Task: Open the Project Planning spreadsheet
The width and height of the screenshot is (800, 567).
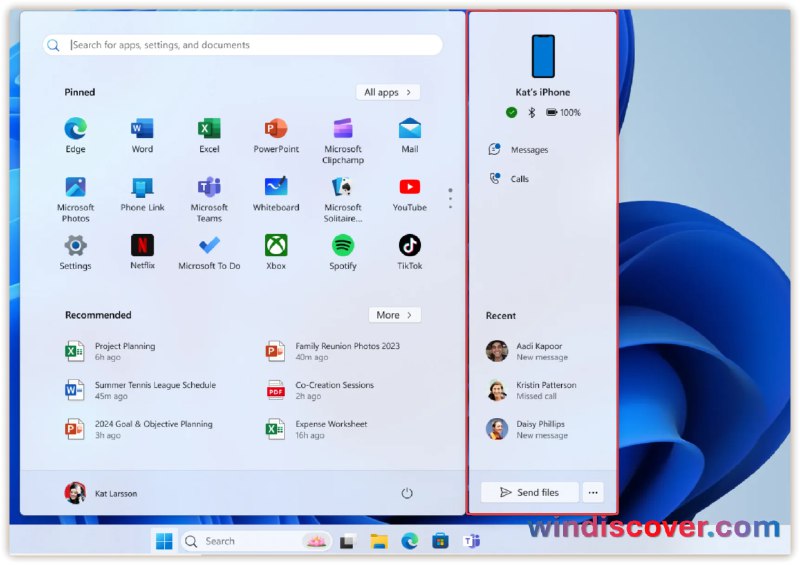Action: click(110, 351)
